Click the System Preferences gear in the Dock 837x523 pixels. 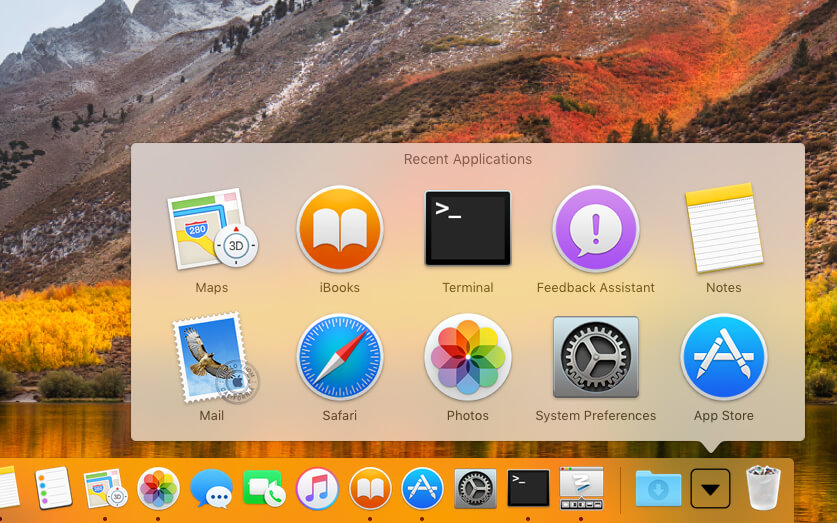pyautogui.click(x=475, y=489)
